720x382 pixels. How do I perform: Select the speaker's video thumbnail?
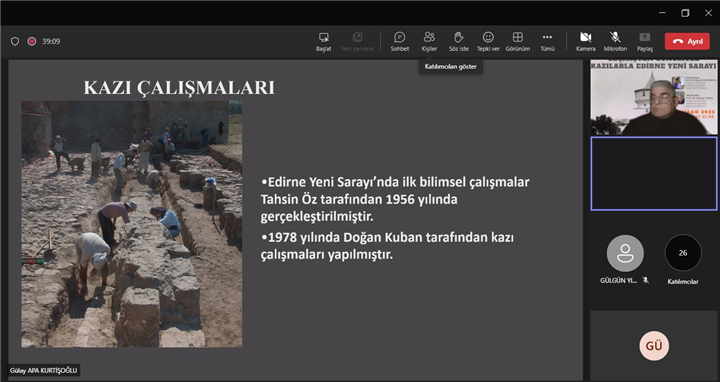[654, 97]
